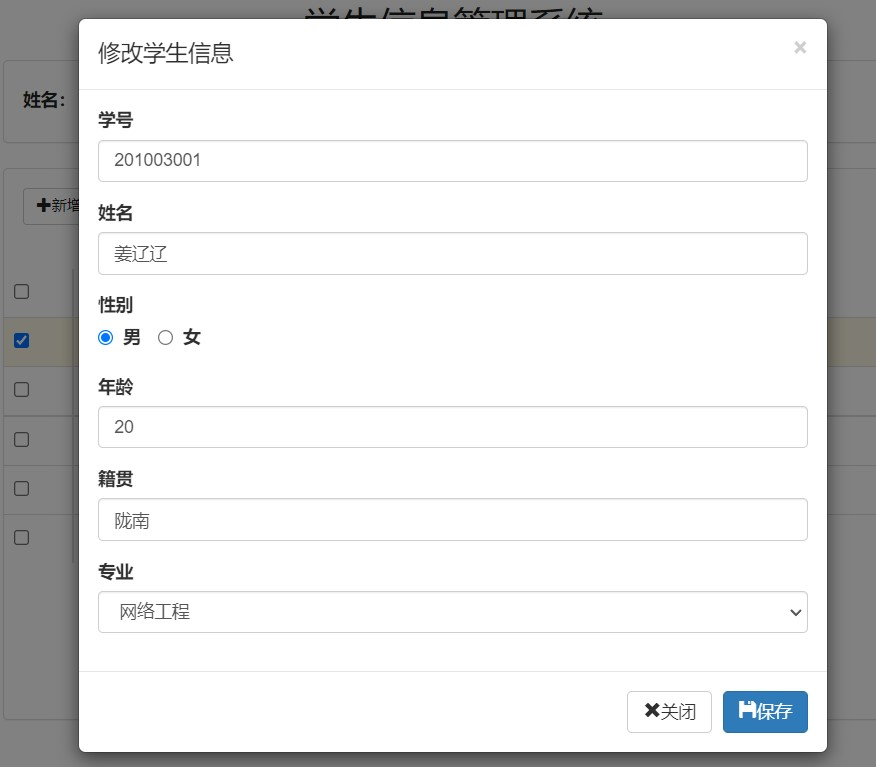The image size is (876, 767).
Task: Toggle the table header select-all checkbox
Action: click(x=21, y=291)
